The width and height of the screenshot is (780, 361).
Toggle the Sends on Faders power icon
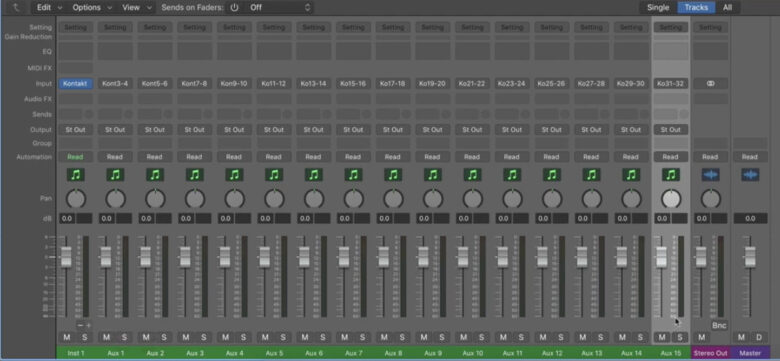pos(234,7)
